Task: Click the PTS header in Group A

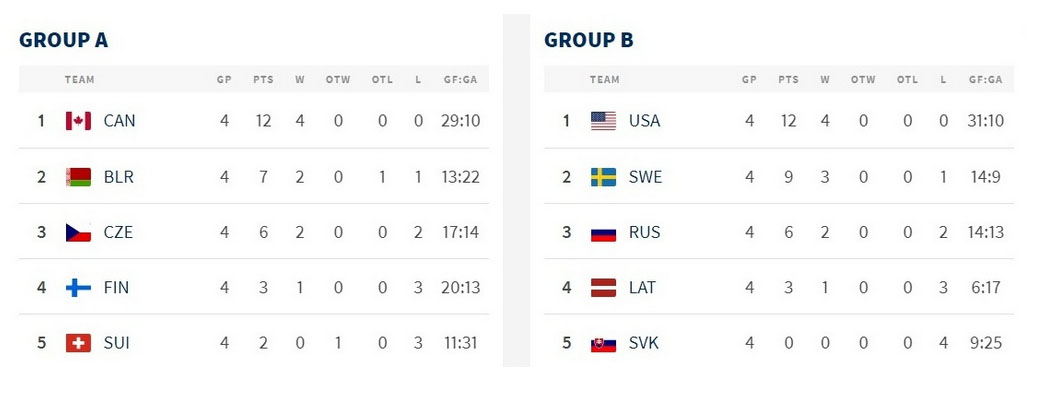Action: pyautogui.click(x=263, y=79)
